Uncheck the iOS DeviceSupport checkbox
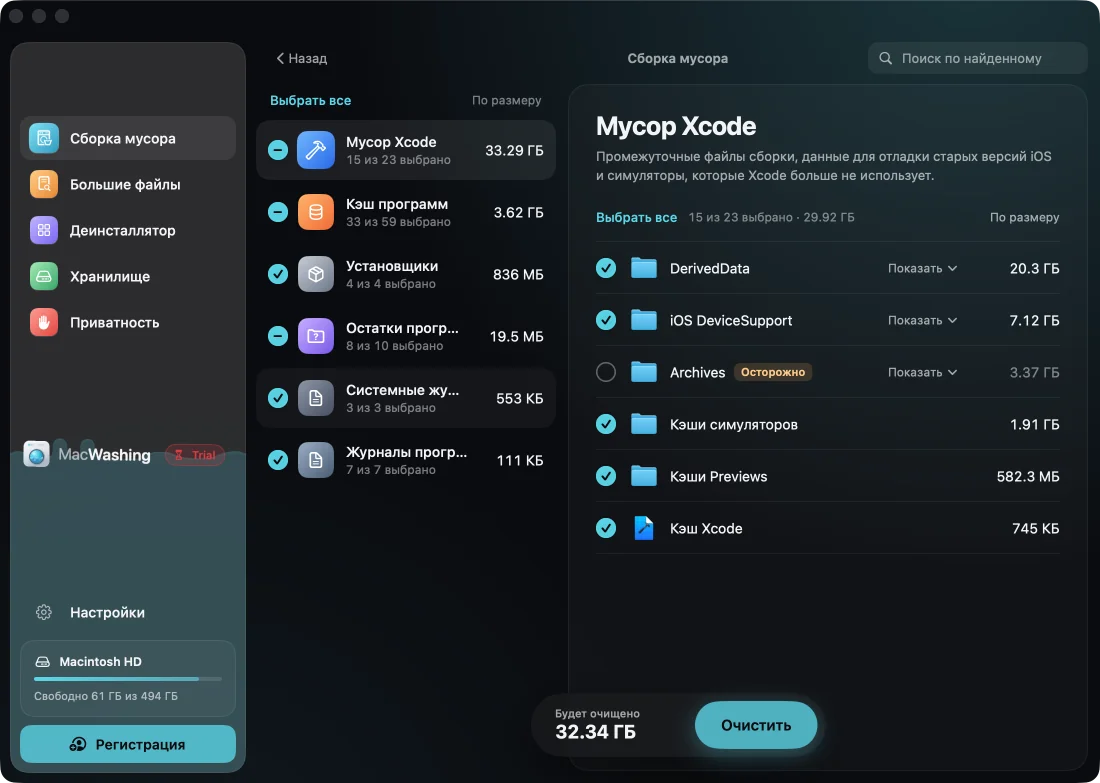This screenshot has height=783, width=1100. click(605, 320)
